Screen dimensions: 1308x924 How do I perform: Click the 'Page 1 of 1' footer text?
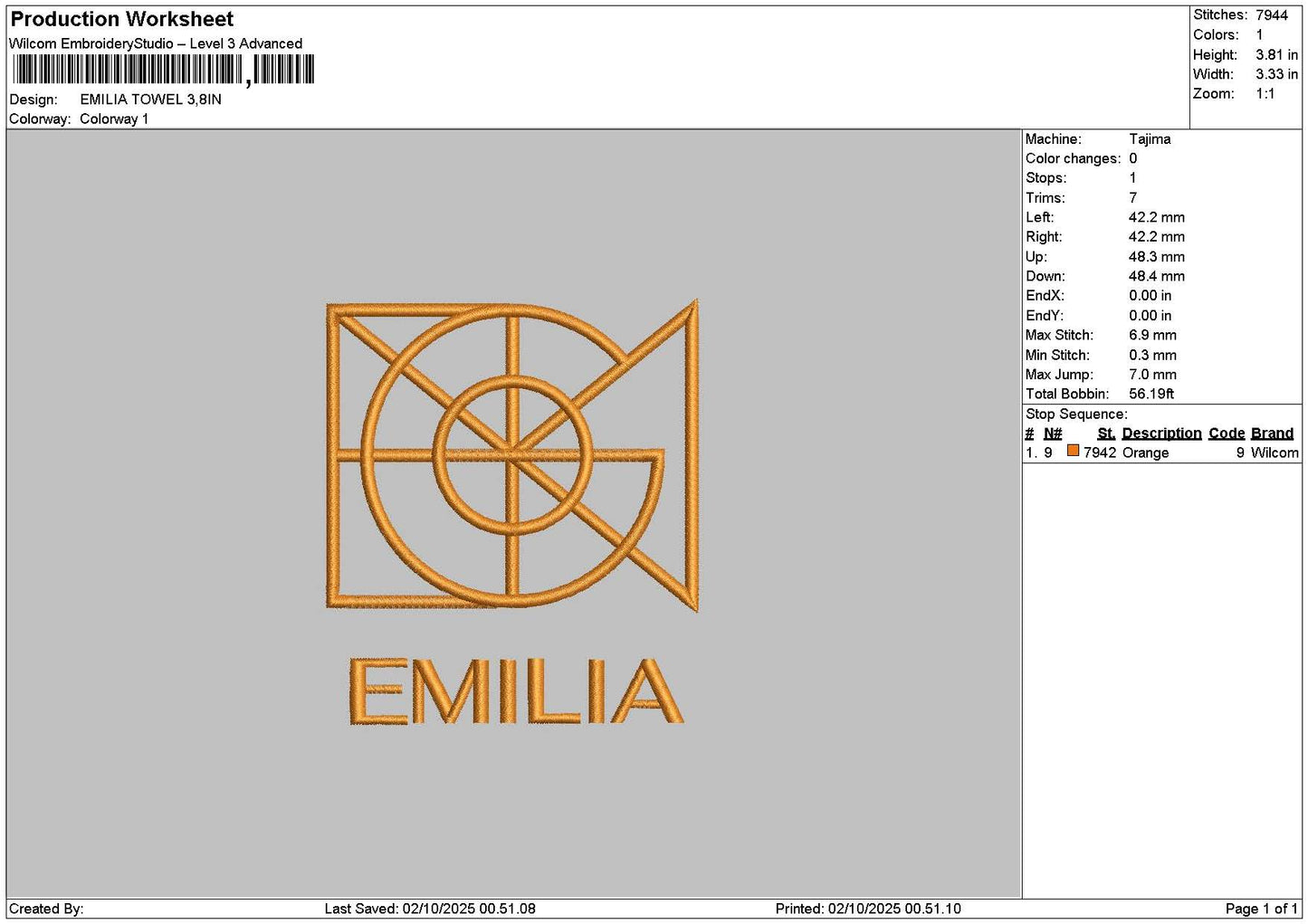coord(1262,909)
